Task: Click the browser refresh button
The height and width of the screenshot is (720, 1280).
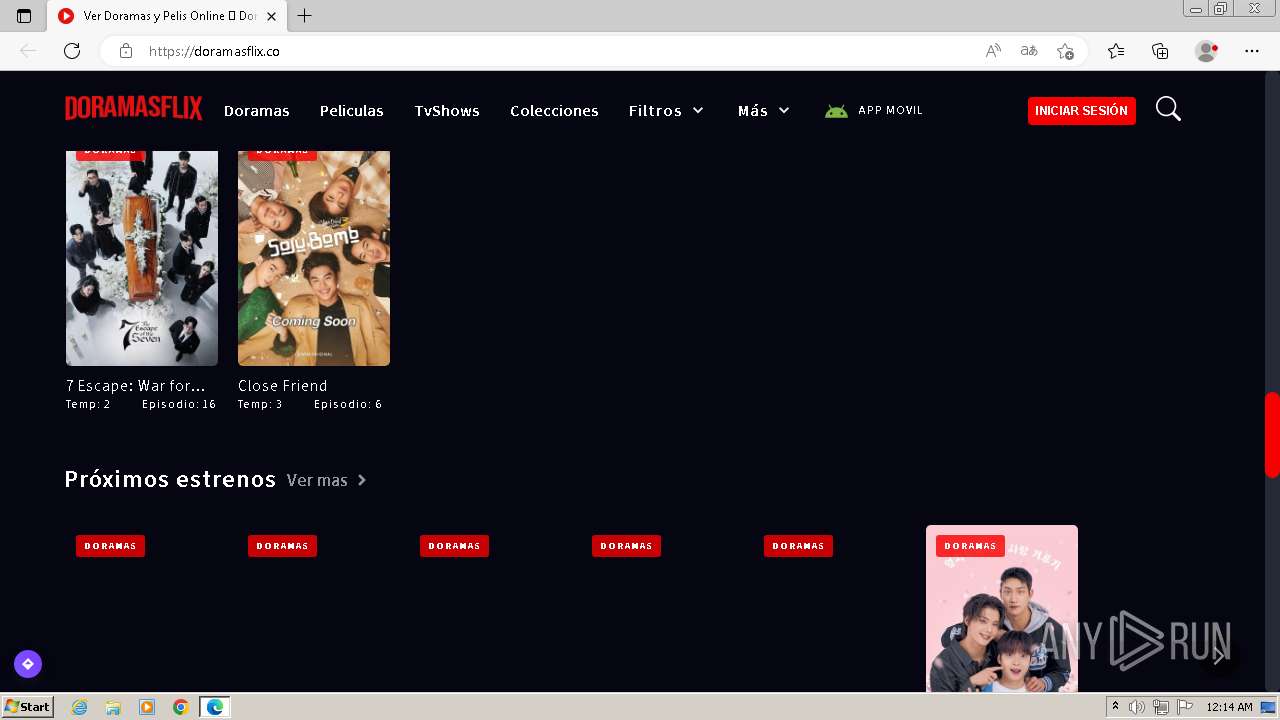Action: [x=72, y=51]
